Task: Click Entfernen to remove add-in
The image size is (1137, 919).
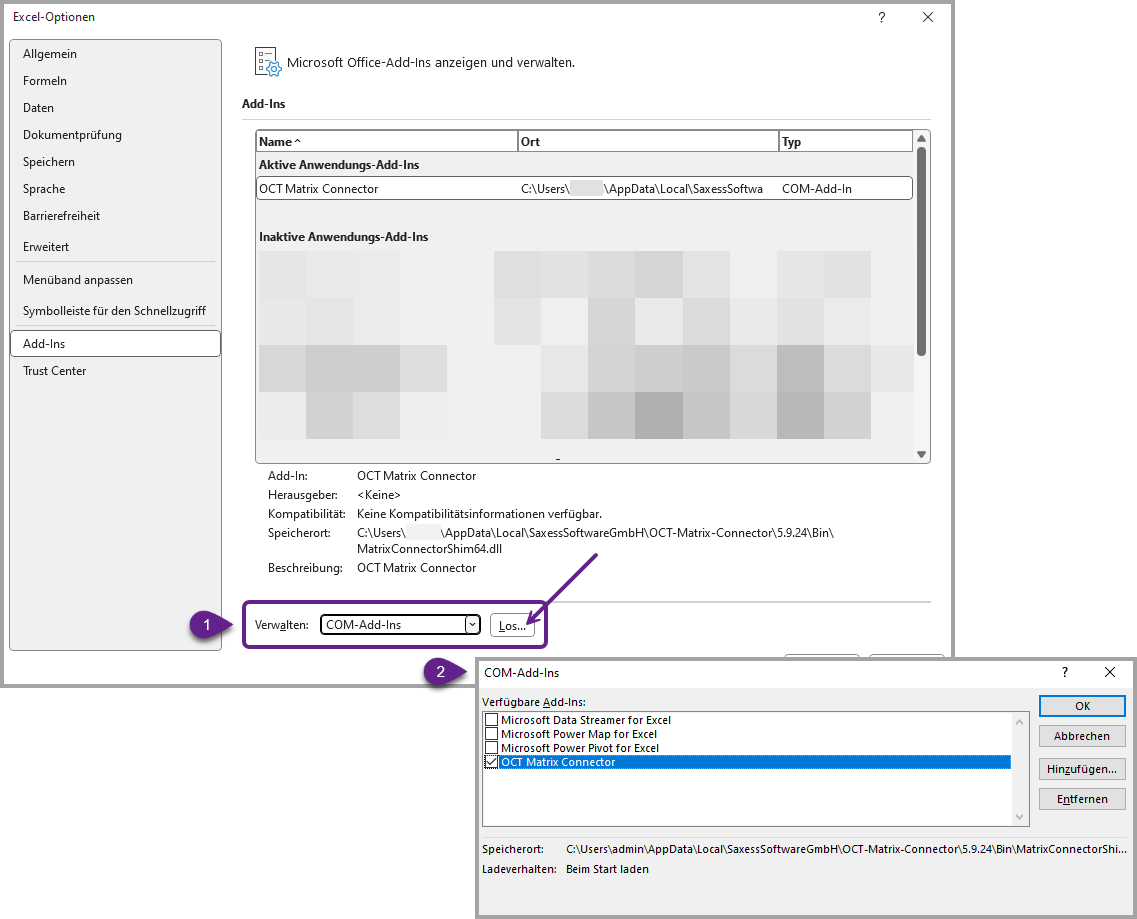Action: tap(1082, 799)
